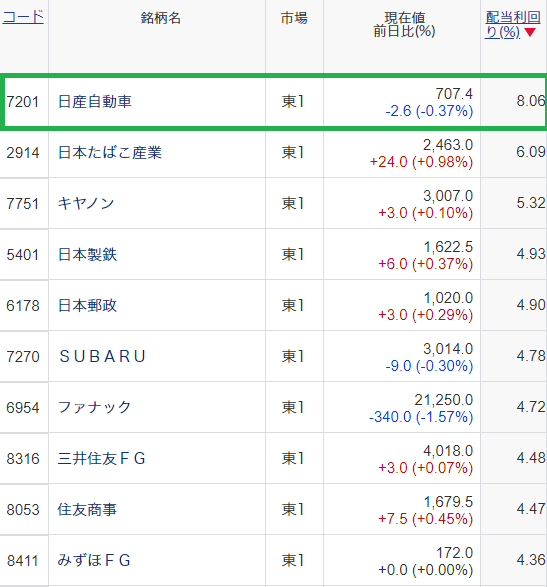Click price 1,020.0 for 日本郵政
Image resolution: width=547 pixels, height=587 pixels.
click(x=448, y=297)
